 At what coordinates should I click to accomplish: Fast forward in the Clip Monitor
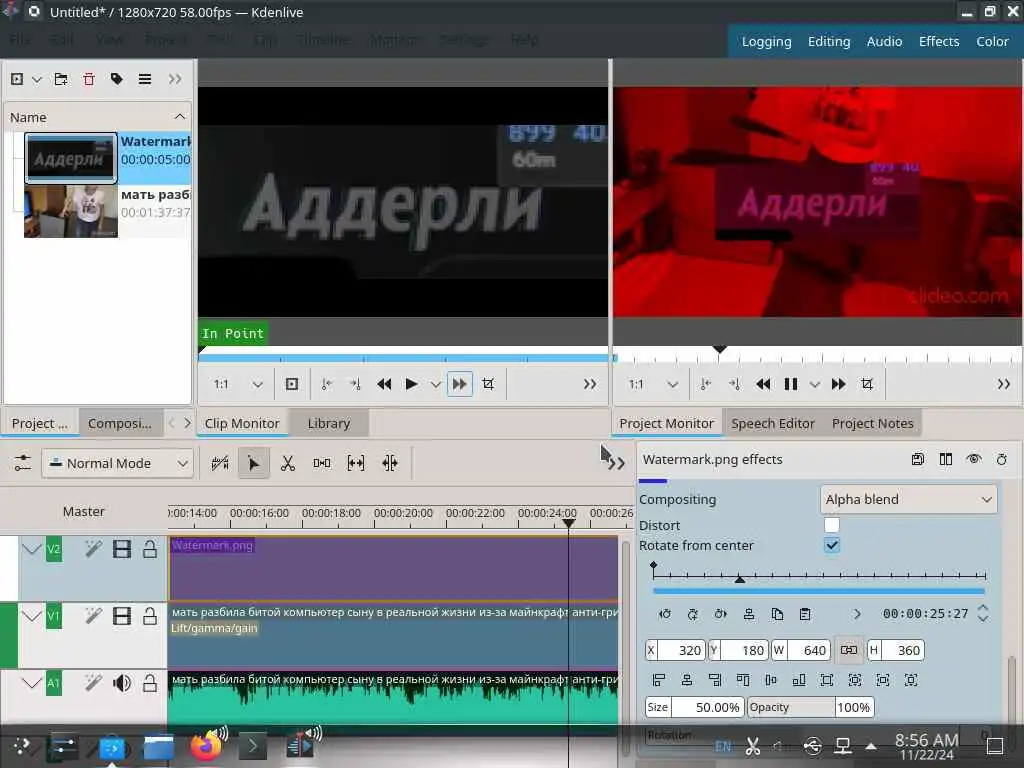(x=460, y=384)
